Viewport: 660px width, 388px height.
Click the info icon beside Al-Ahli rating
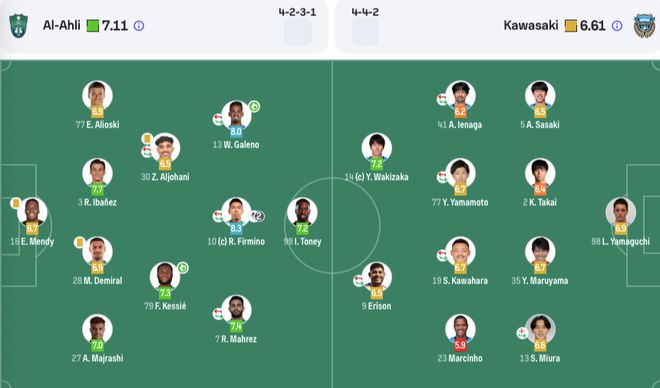click(139, 26)
